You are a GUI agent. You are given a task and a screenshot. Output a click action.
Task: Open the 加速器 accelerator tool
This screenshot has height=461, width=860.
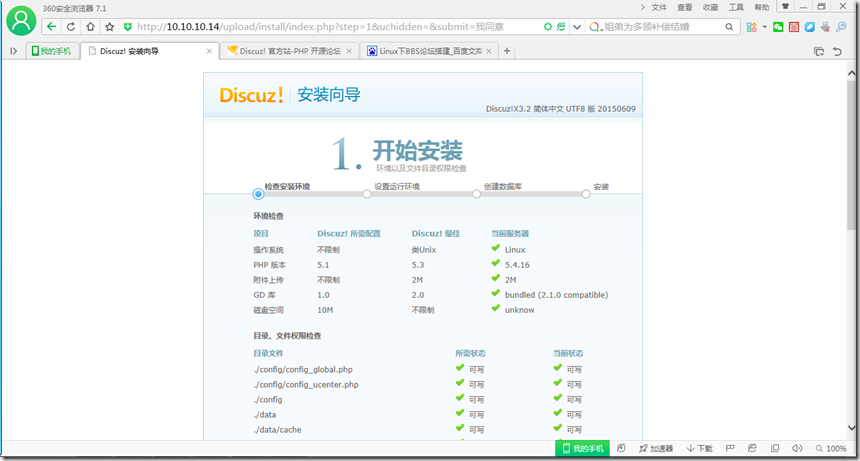(x=656, y=448)
